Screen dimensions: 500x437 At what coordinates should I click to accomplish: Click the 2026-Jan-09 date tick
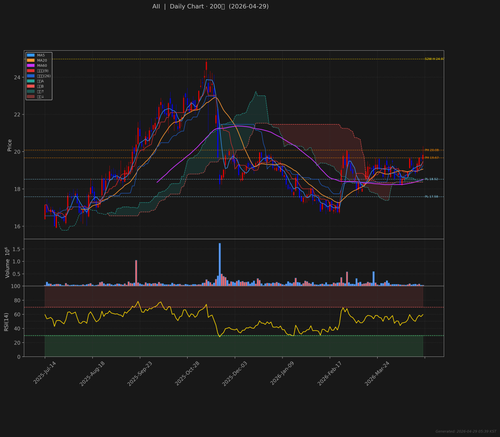(x=282, y=374)
